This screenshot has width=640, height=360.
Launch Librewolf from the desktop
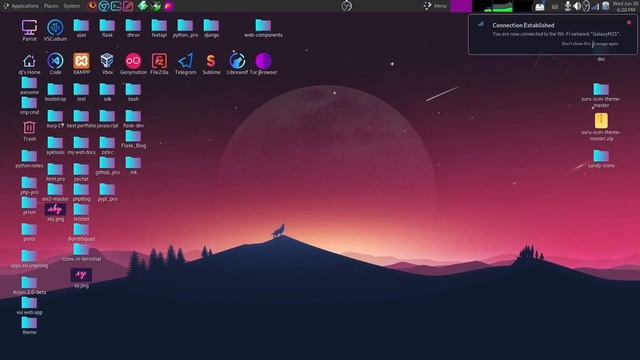click(237, 64)
